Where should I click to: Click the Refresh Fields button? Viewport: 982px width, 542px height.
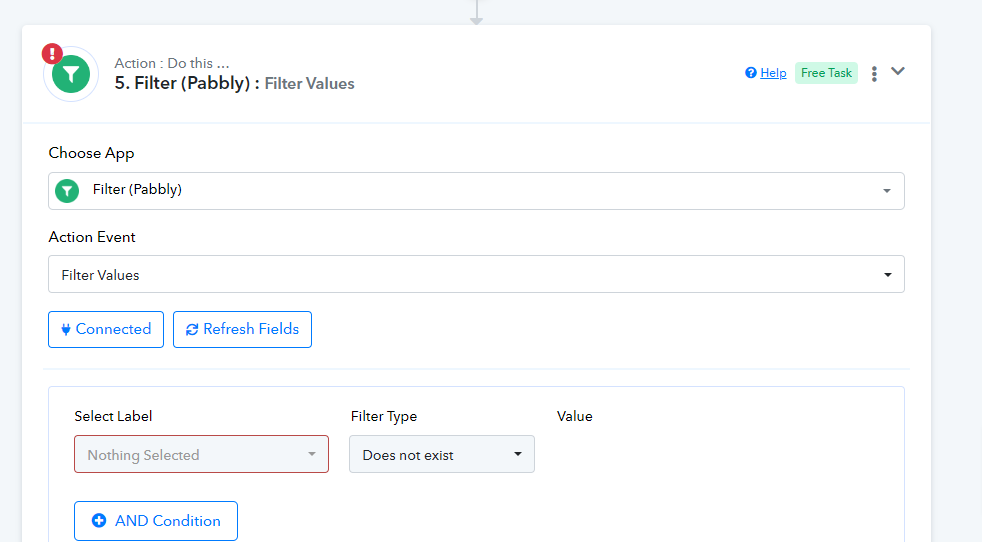tap(242, 330)
